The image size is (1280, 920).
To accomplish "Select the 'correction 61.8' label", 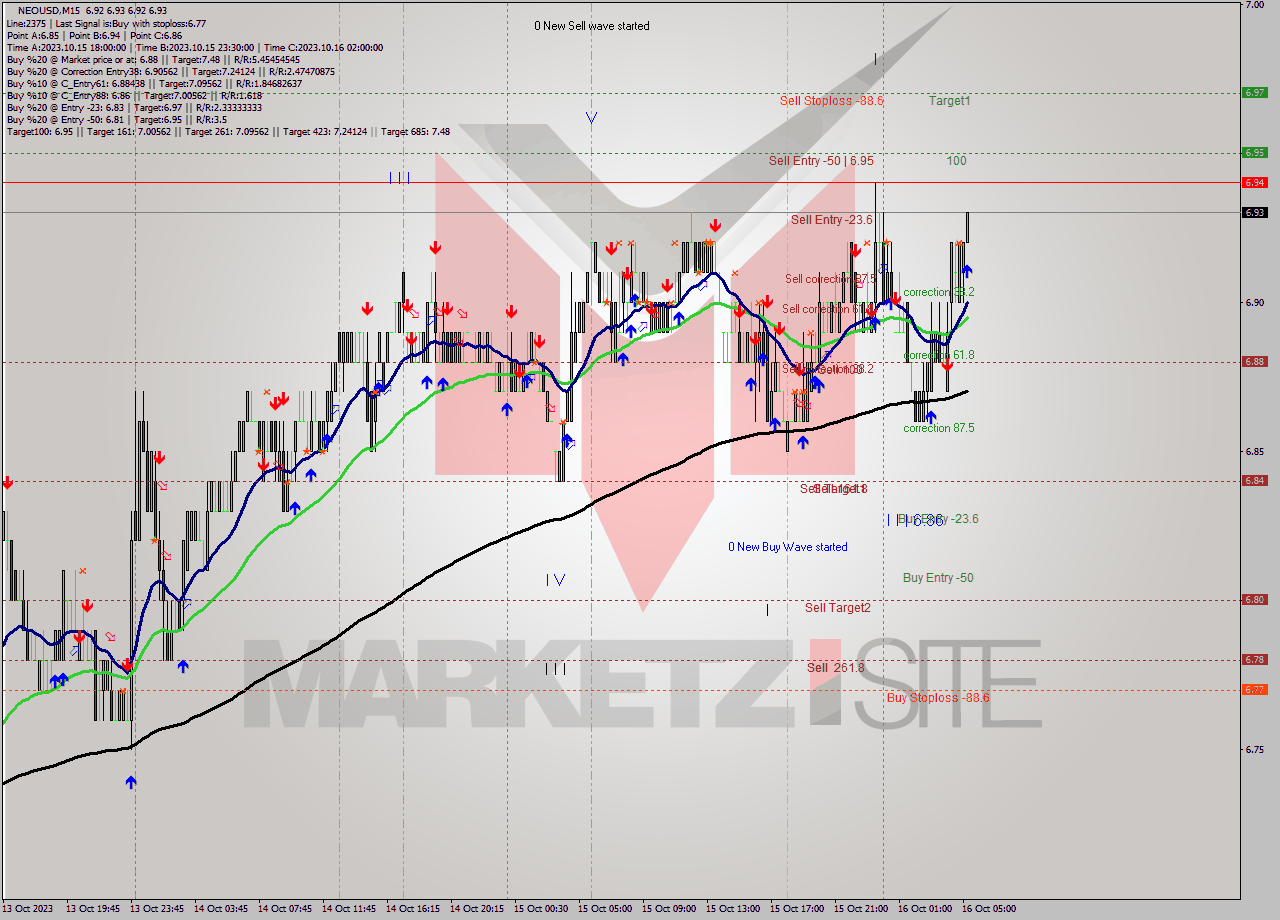I will click(938, 355).
